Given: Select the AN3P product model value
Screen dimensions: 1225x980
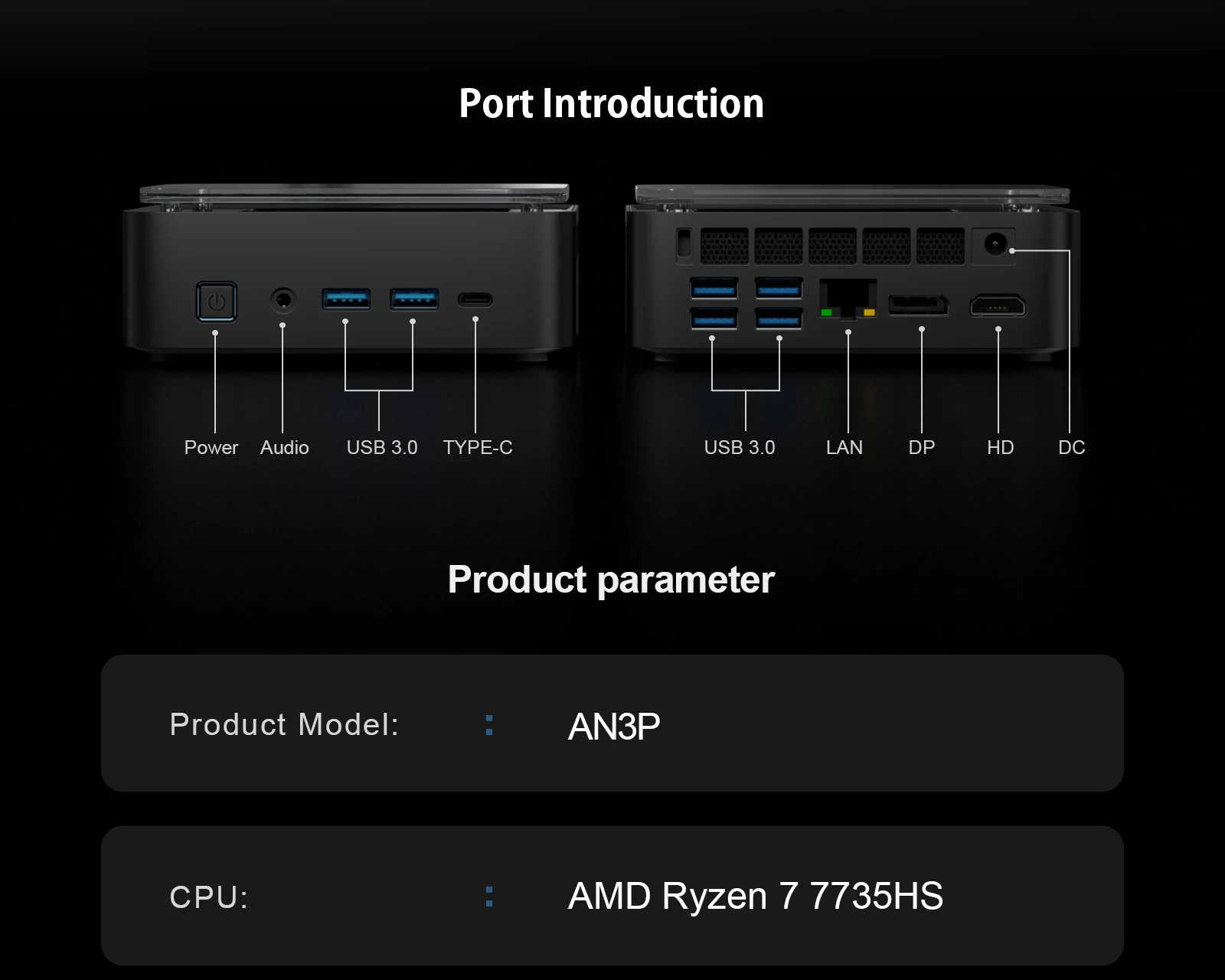Looking at the screenshot, I should 614,726.
